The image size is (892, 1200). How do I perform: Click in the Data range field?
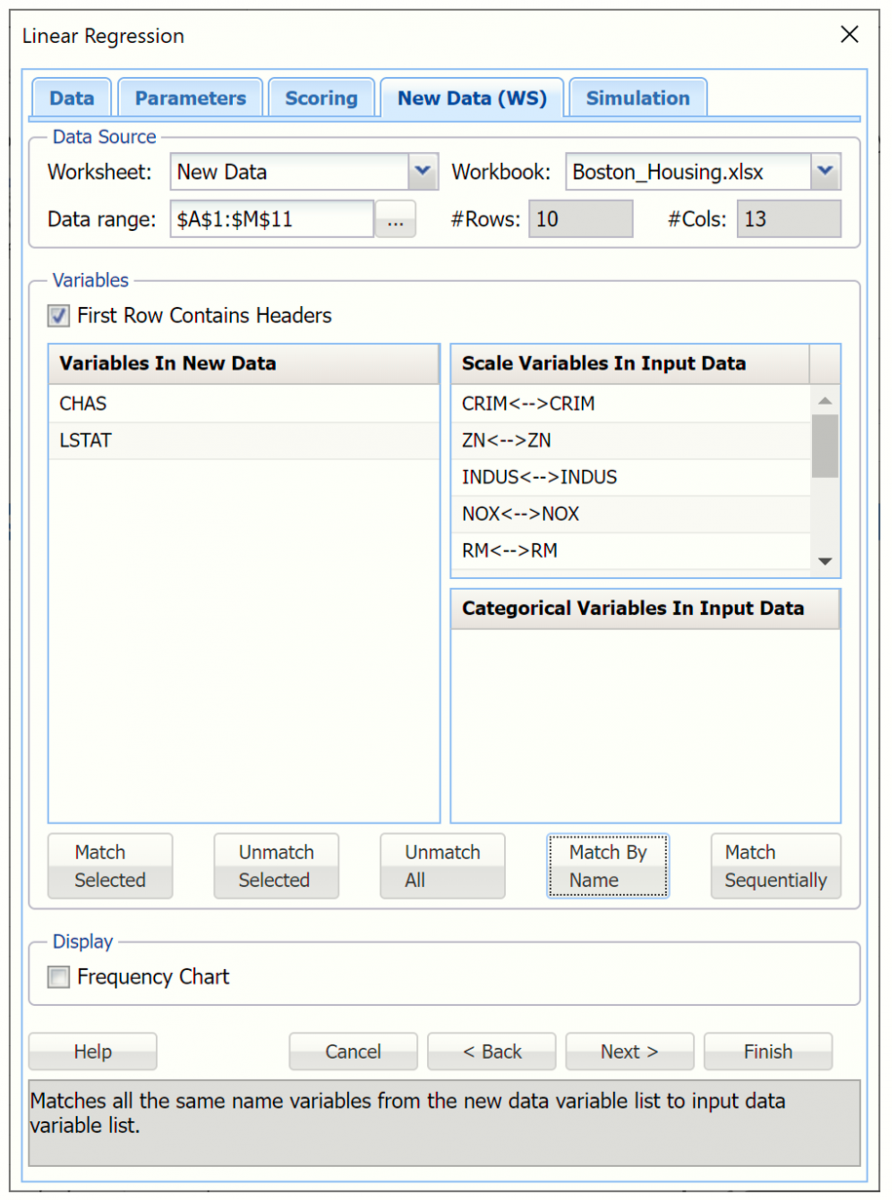coord(270,219)
